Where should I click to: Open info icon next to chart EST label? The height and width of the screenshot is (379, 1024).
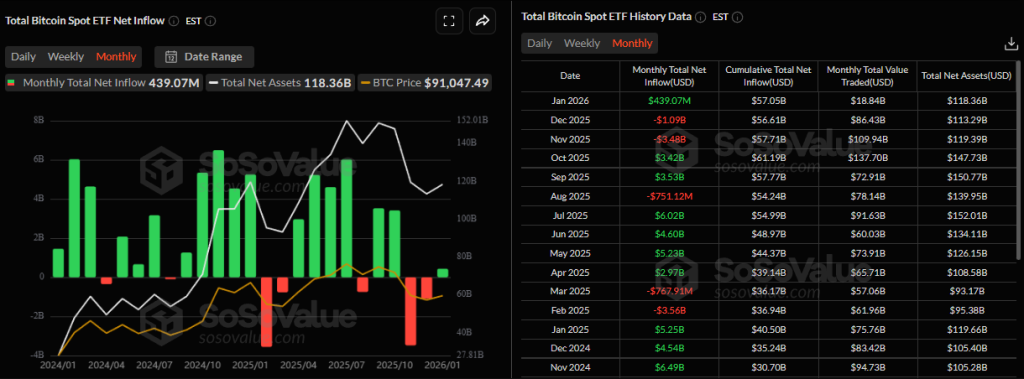click(x=211, y=20)
